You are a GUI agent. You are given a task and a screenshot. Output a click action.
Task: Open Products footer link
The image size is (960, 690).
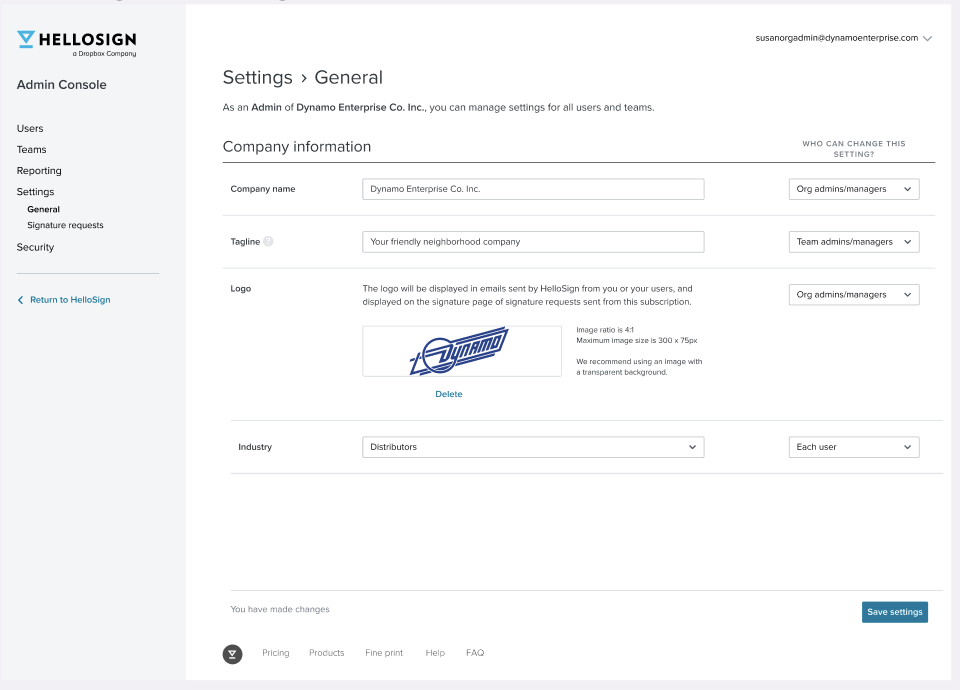click(x=326, y=653)
